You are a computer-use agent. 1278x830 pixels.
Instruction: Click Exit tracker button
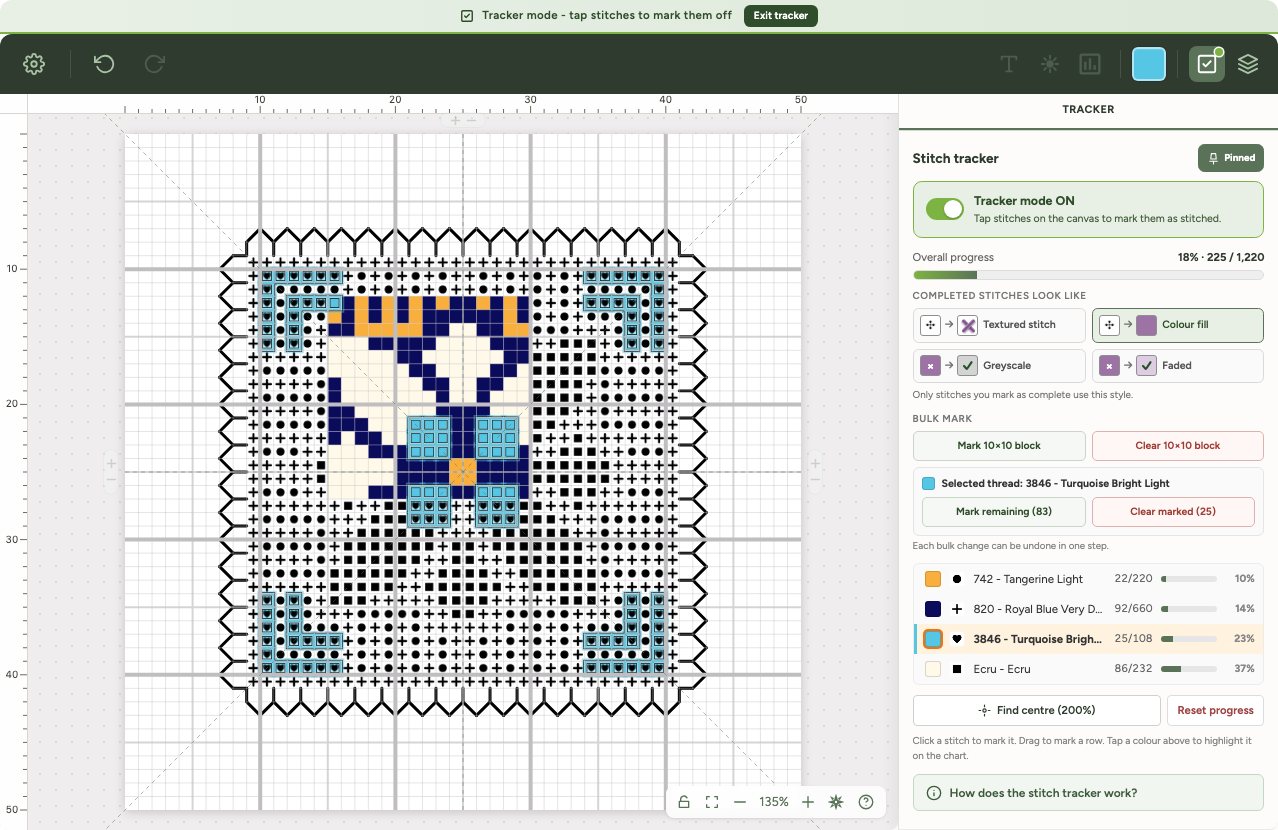[781, 16]
